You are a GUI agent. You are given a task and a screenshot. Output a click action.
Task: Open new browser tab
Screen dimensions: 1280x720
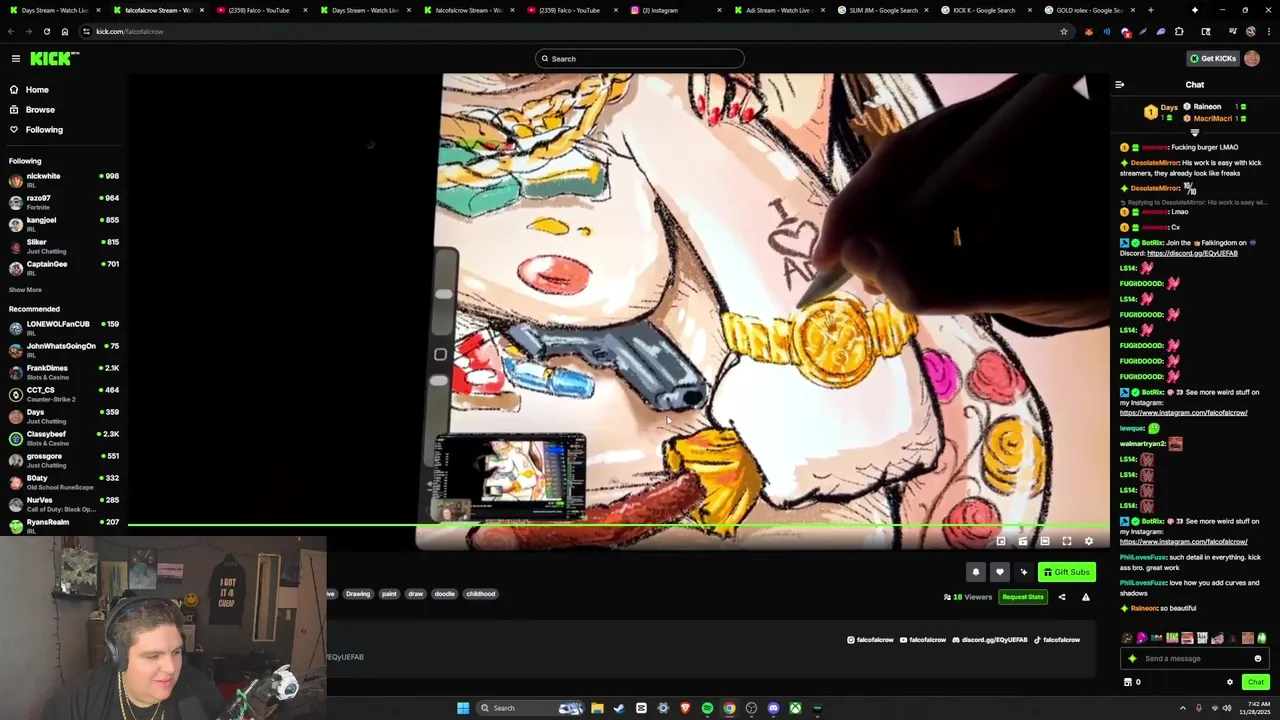point(1150,10)
